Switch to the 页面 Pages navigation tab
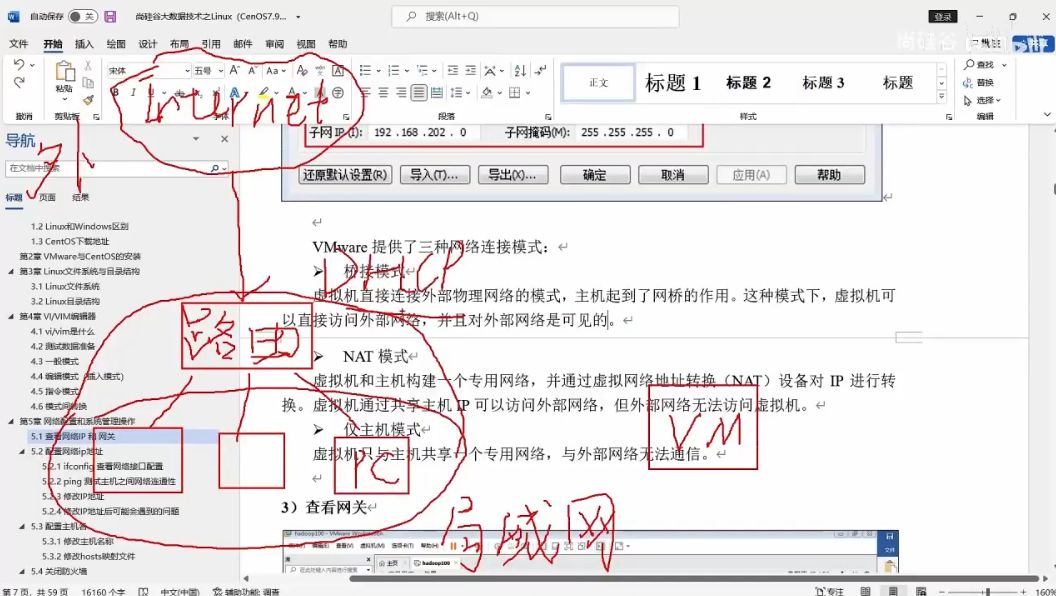Viewport: 1056px width, 596px height. 47,197
